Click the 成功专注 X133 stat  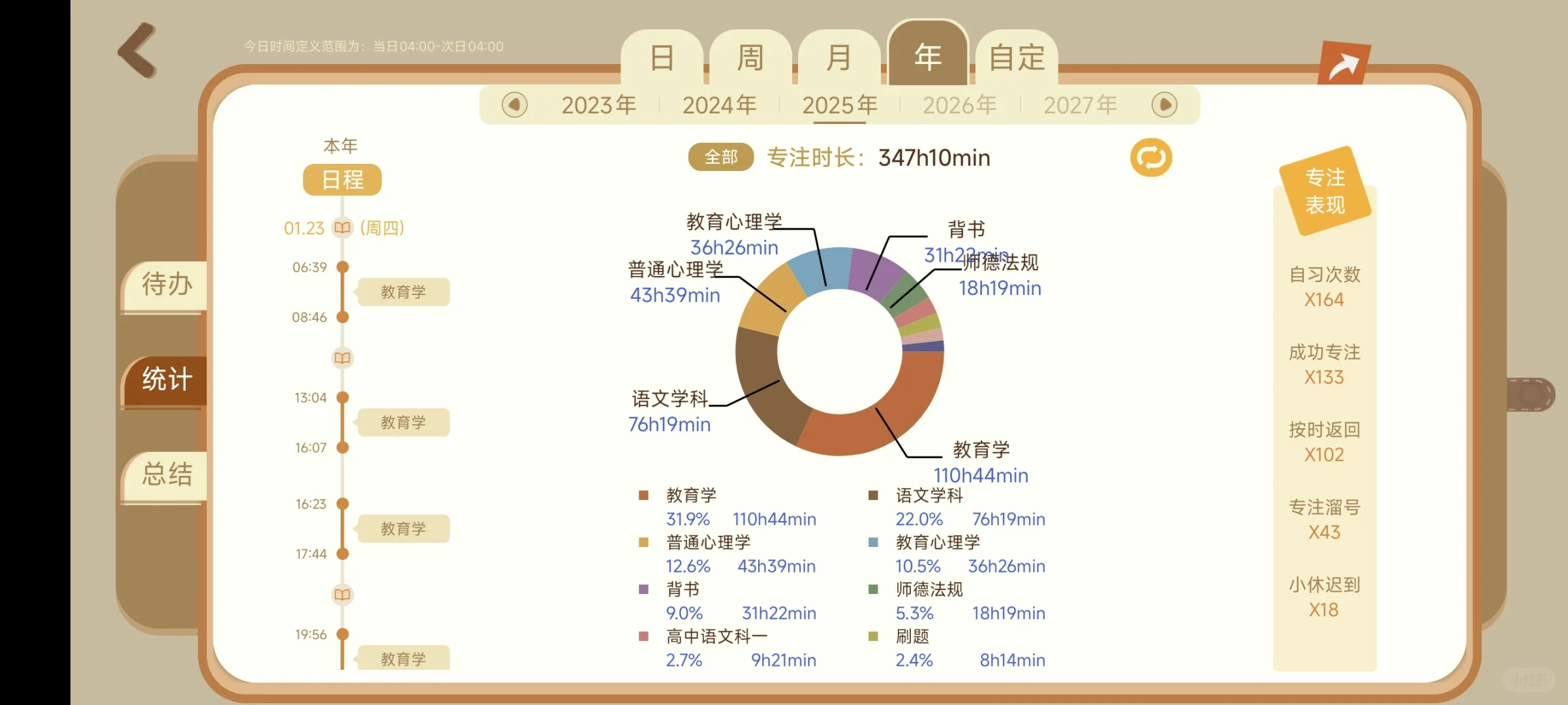click(1325, 364)
